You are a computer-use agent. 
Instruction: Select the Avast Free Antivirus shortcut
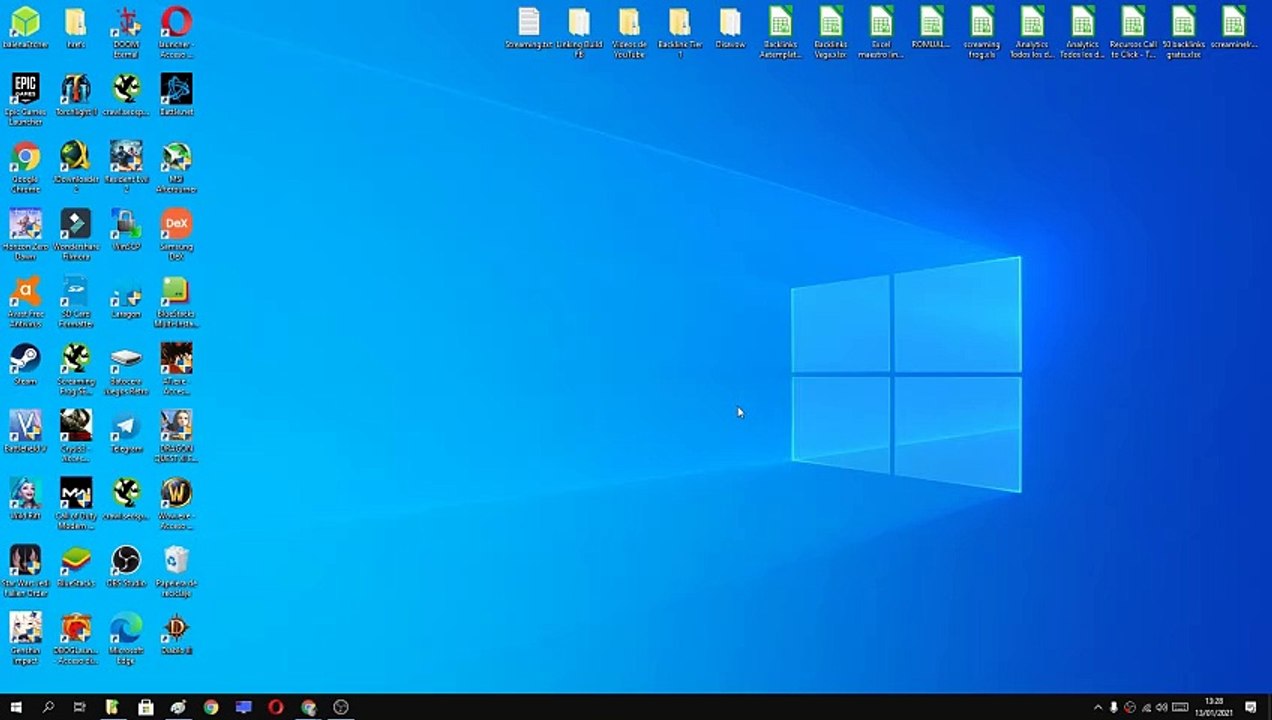point(25,301)
